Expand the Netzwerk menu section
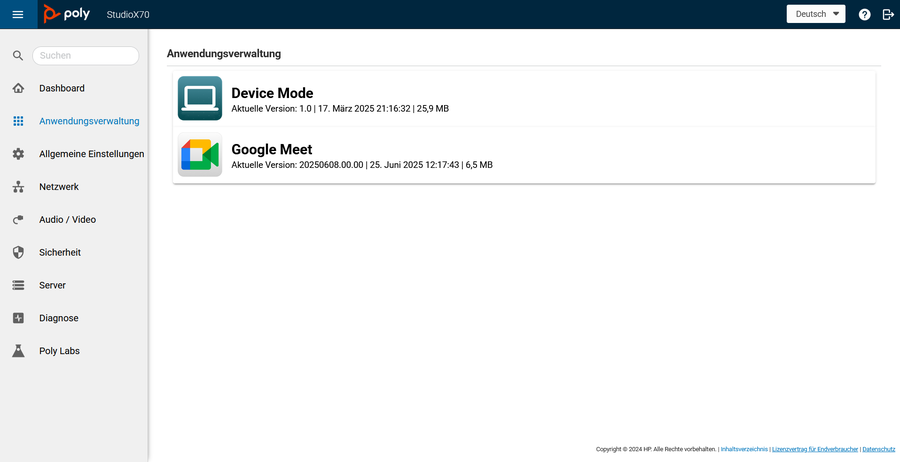This screenshot has width=900, height=462. [58, 187]
